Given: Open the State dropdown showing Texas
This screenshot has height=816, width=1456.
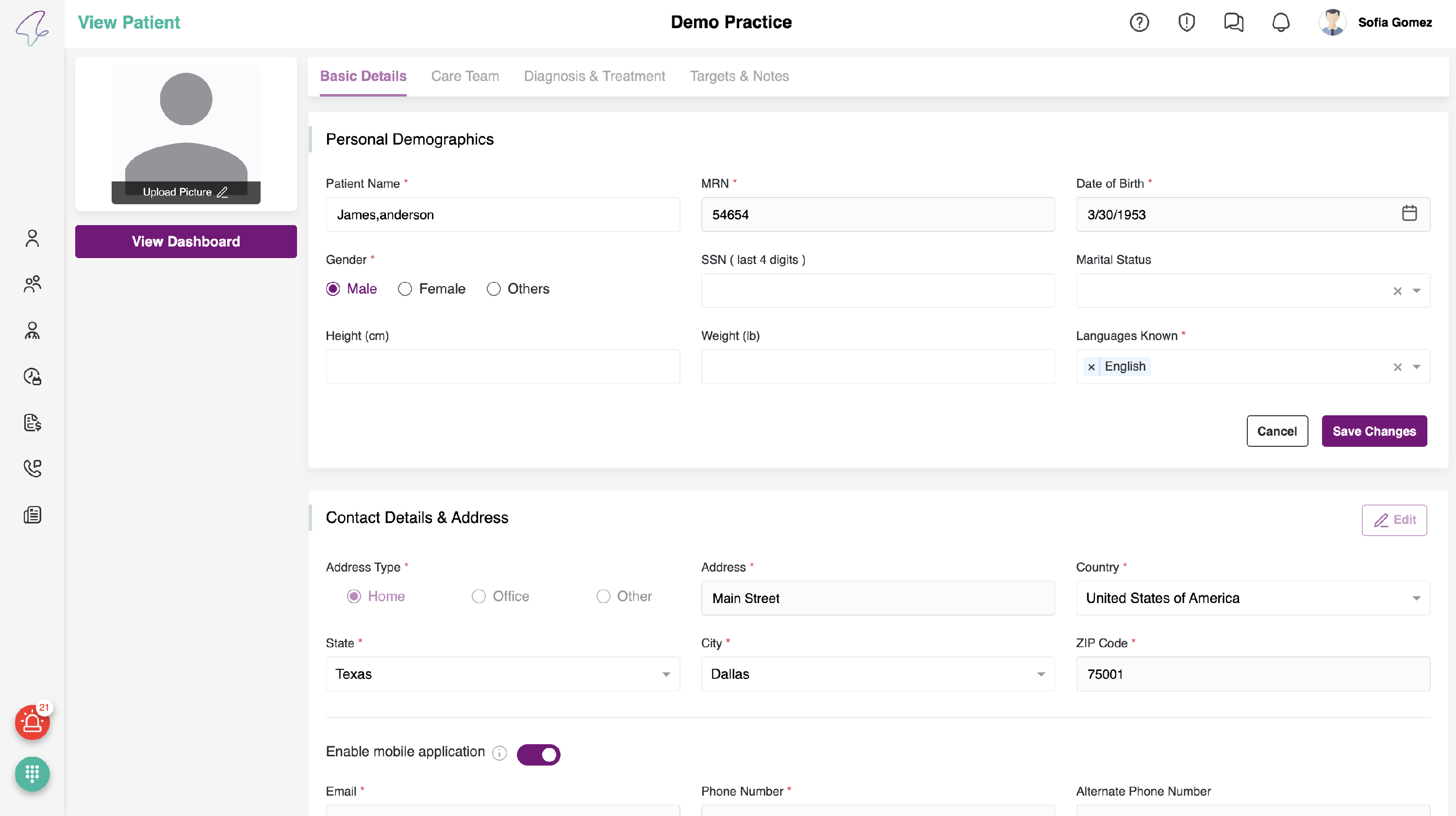Looking at the screenshot, I should pyautogui.click(x=502, y=673).
